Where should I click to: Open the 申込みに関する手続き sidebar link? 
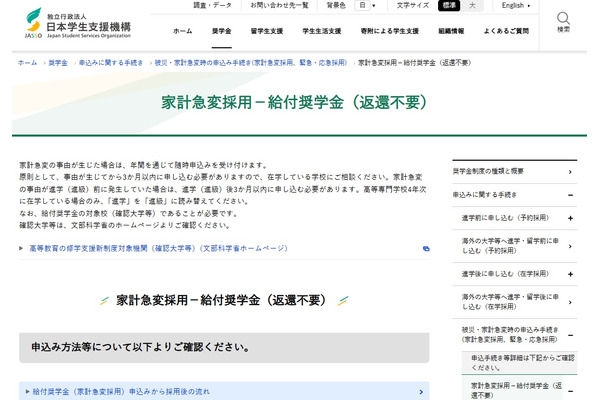(484, 195)
